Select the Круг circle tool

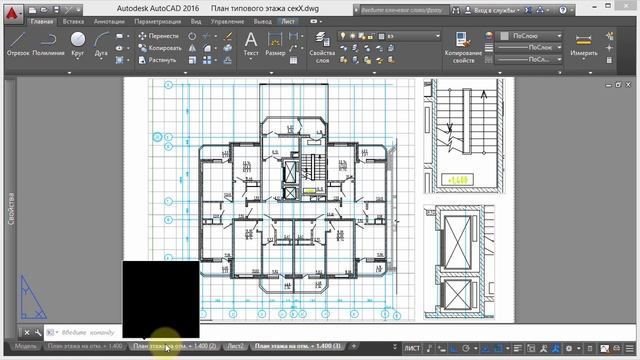pyautogui.click(x=78, y=43)
